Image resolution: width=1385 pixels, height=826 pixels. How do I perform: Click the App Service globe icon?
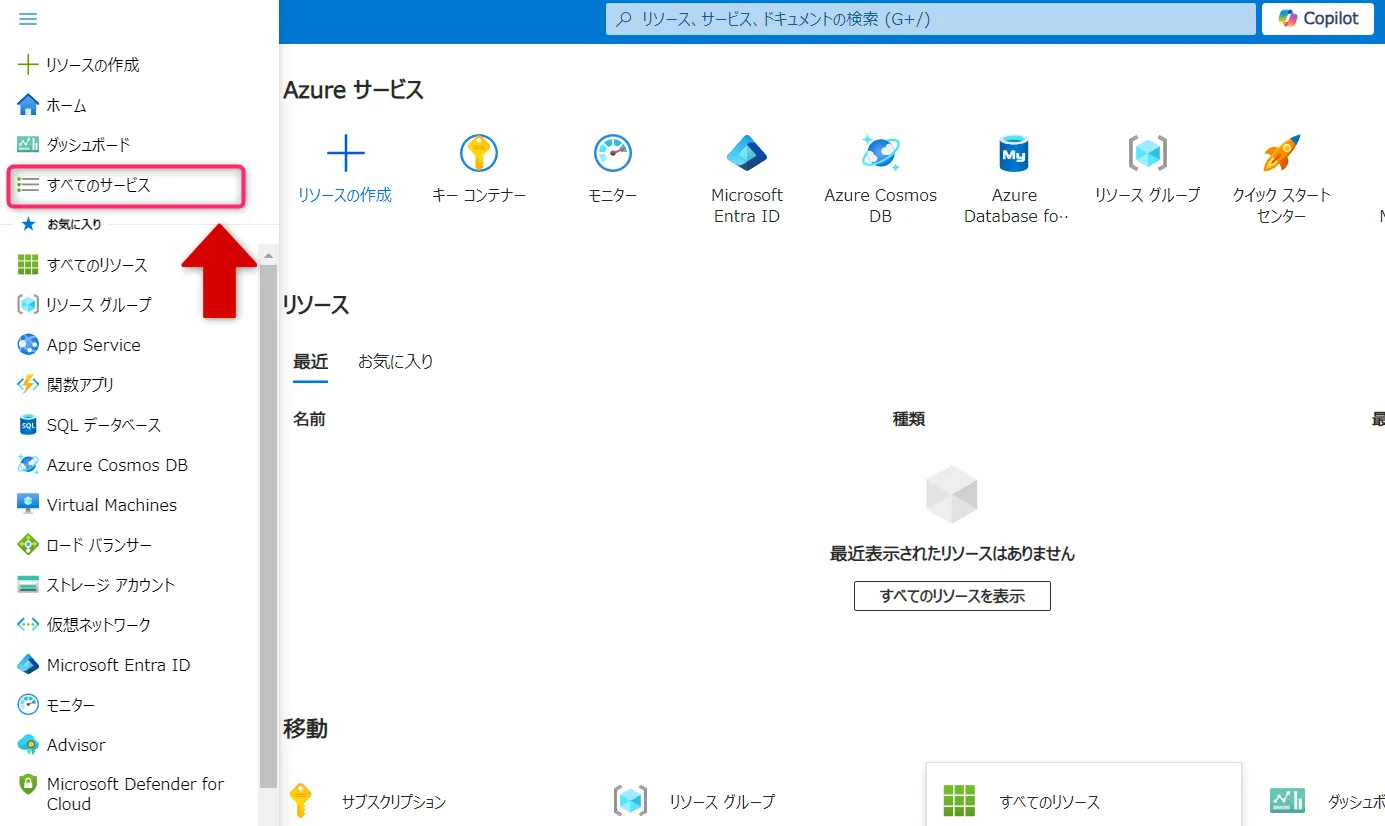tap(28, 345)
